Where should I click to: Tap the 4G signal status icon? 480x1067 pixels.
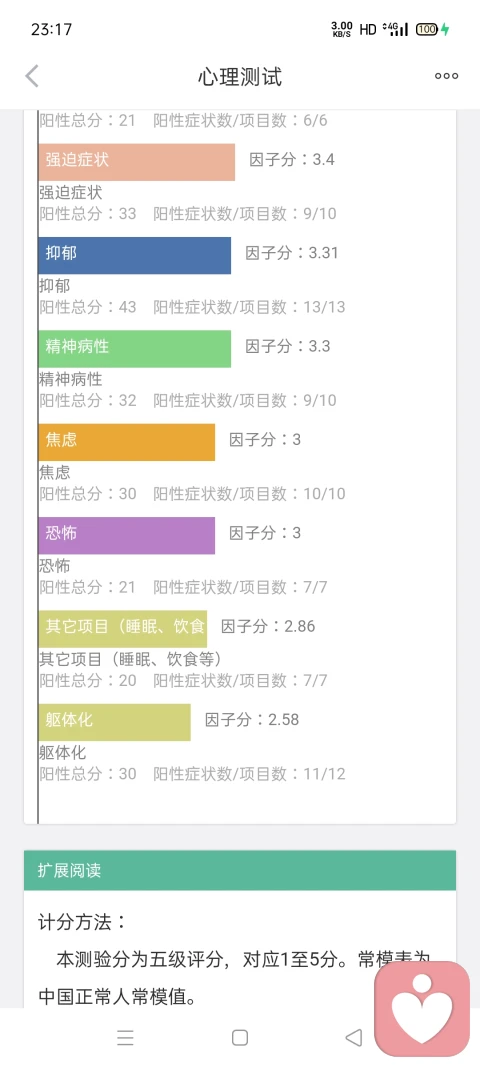point(396,29)
